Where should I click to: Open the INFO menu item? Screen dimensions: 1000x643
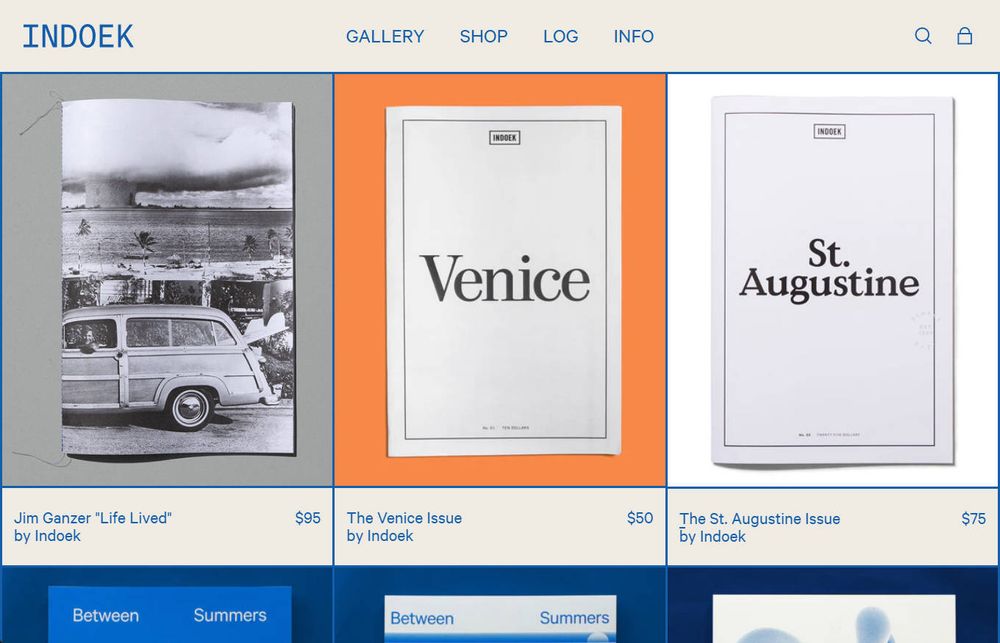pyautogui.click(x=633, y=36)
